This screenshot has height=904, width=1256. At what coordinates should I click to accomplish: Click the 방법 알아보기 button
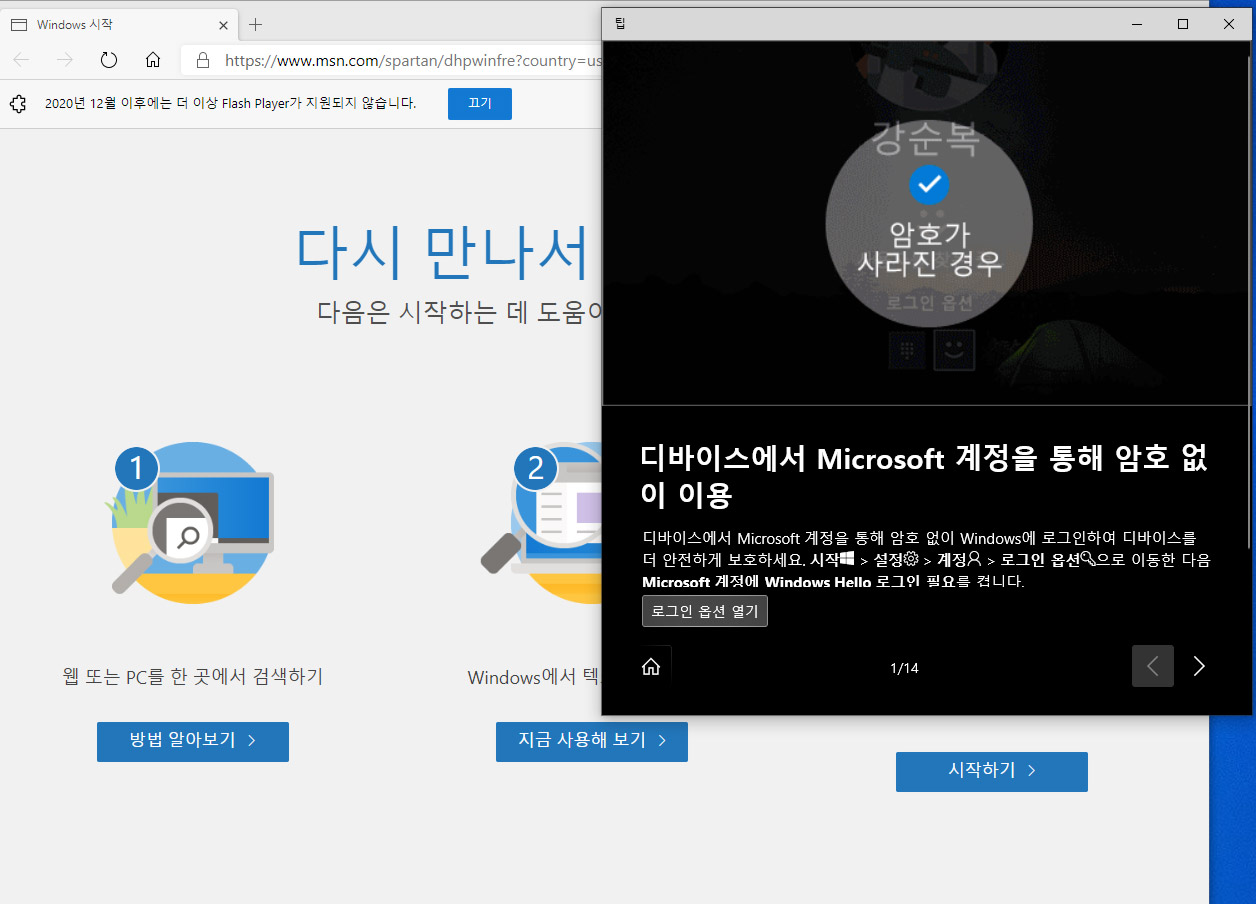pyautogui.click(x=193, y=741)
